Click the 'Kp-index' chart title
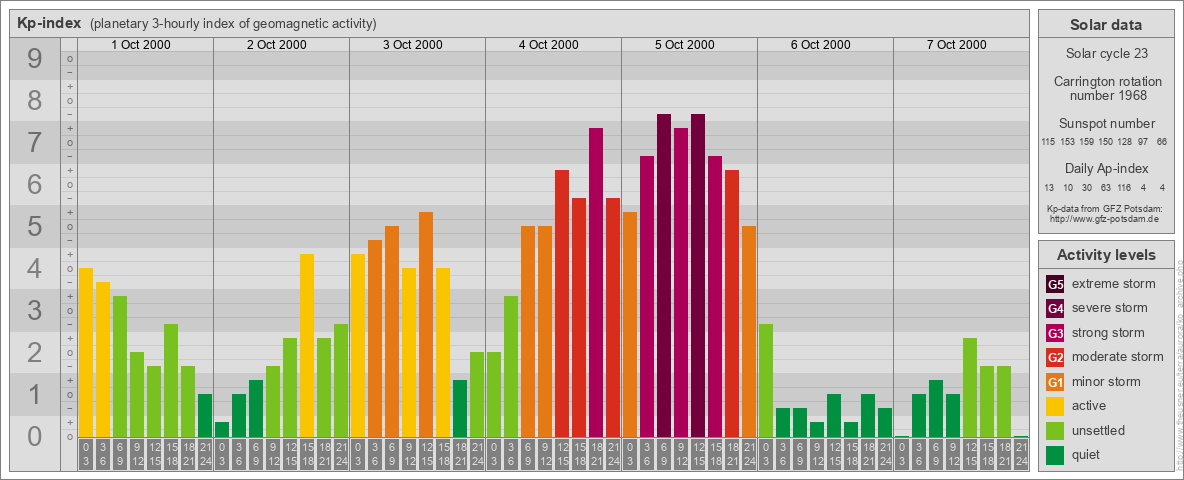Screen dimensions: 1184x480 [x=50, y=23]
